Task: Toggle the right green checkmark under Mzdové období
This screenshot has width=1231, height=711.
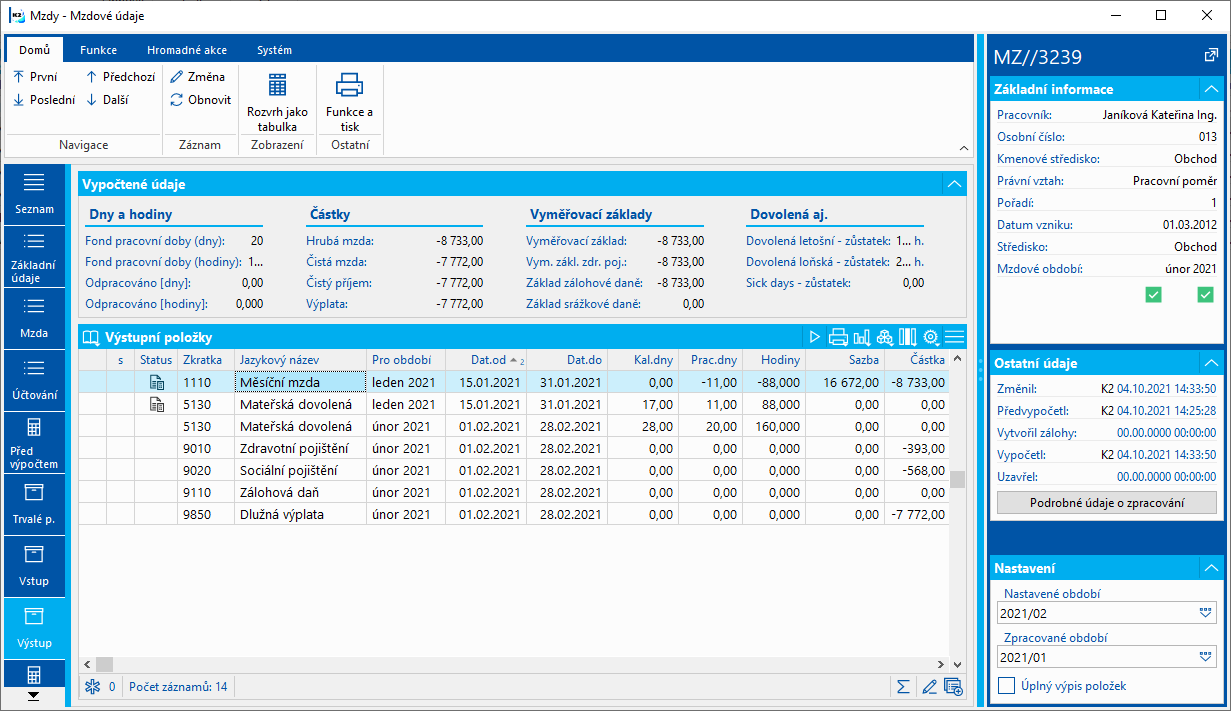Action: 1205,294
